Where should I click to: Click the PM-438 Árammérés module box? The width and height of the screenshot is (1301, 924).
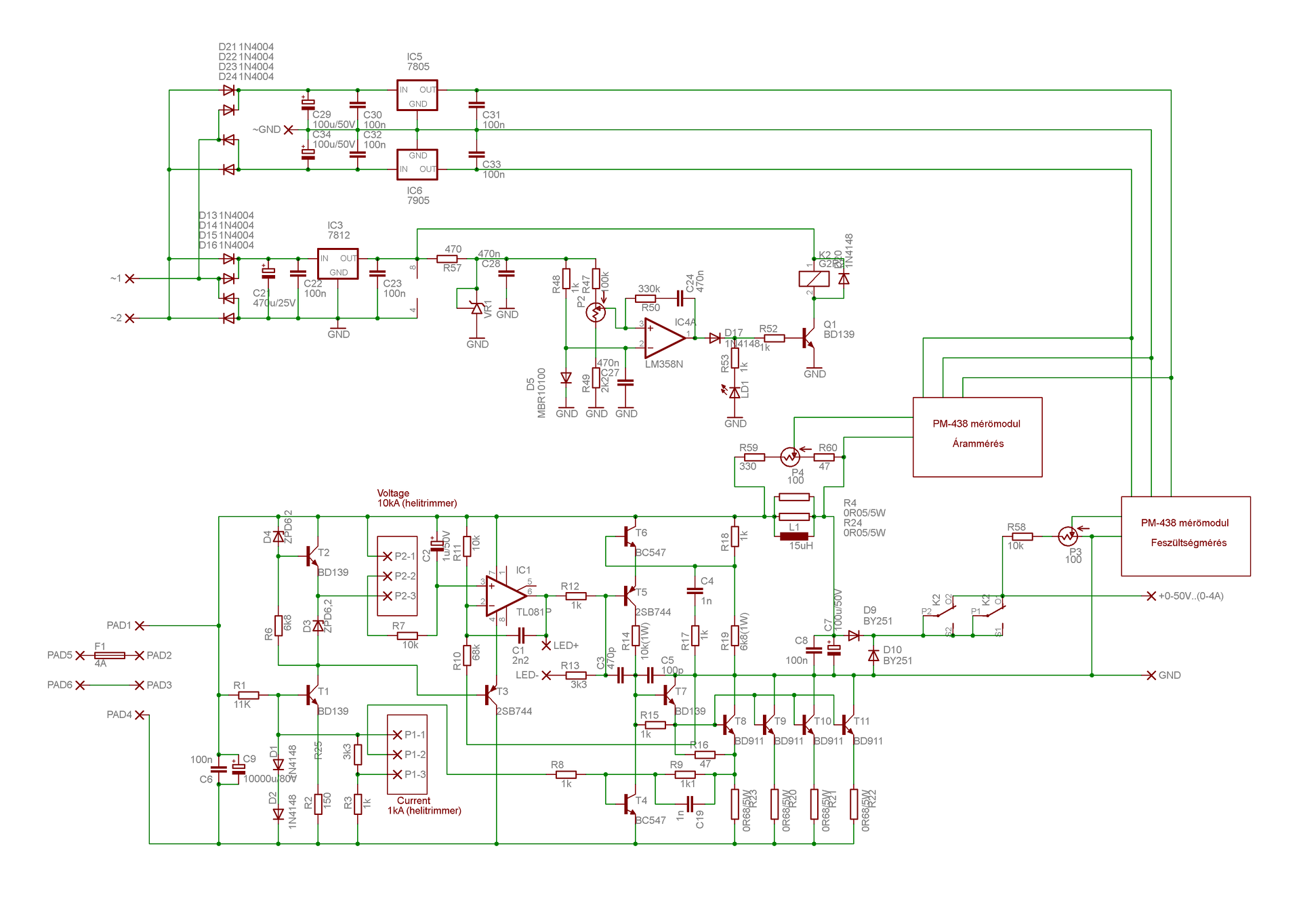pos(977,437)
